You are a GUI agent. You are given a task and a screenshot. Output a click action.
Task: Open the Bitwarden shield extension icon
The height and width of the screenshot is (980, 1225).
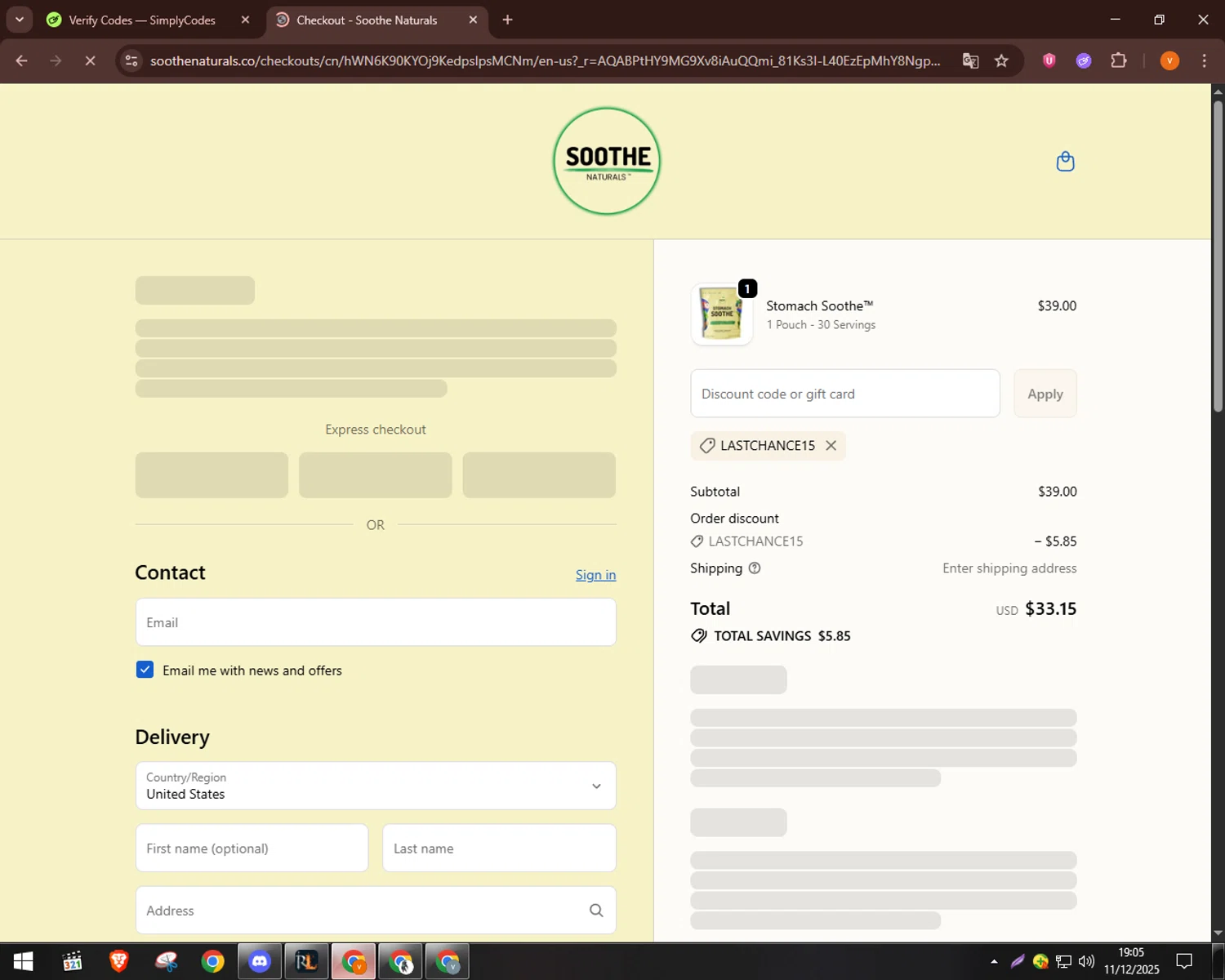click(x=1049, y=60)
